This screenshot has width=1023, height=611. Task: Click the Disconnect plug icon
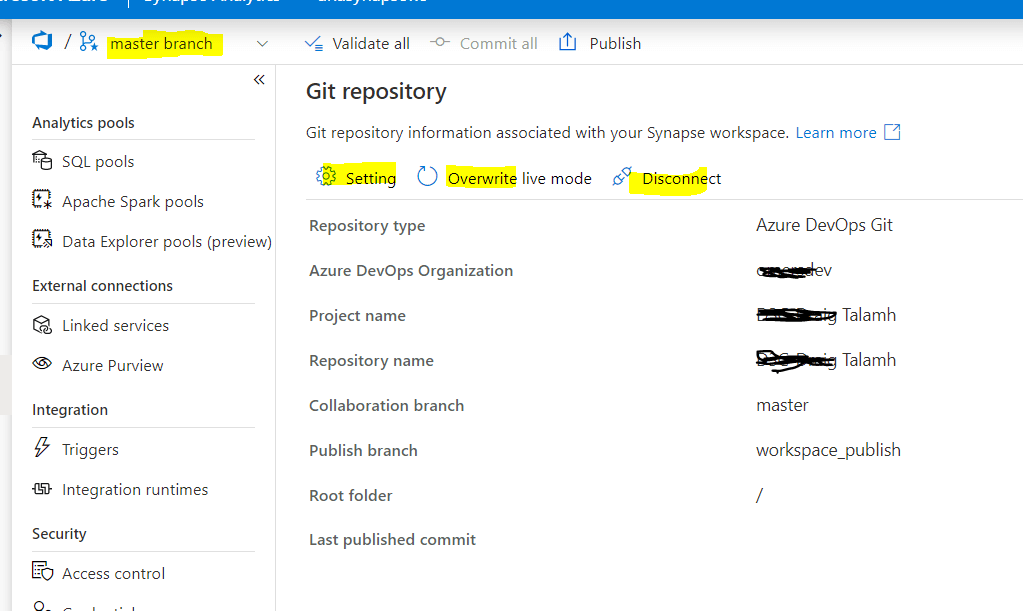[622, 176]
